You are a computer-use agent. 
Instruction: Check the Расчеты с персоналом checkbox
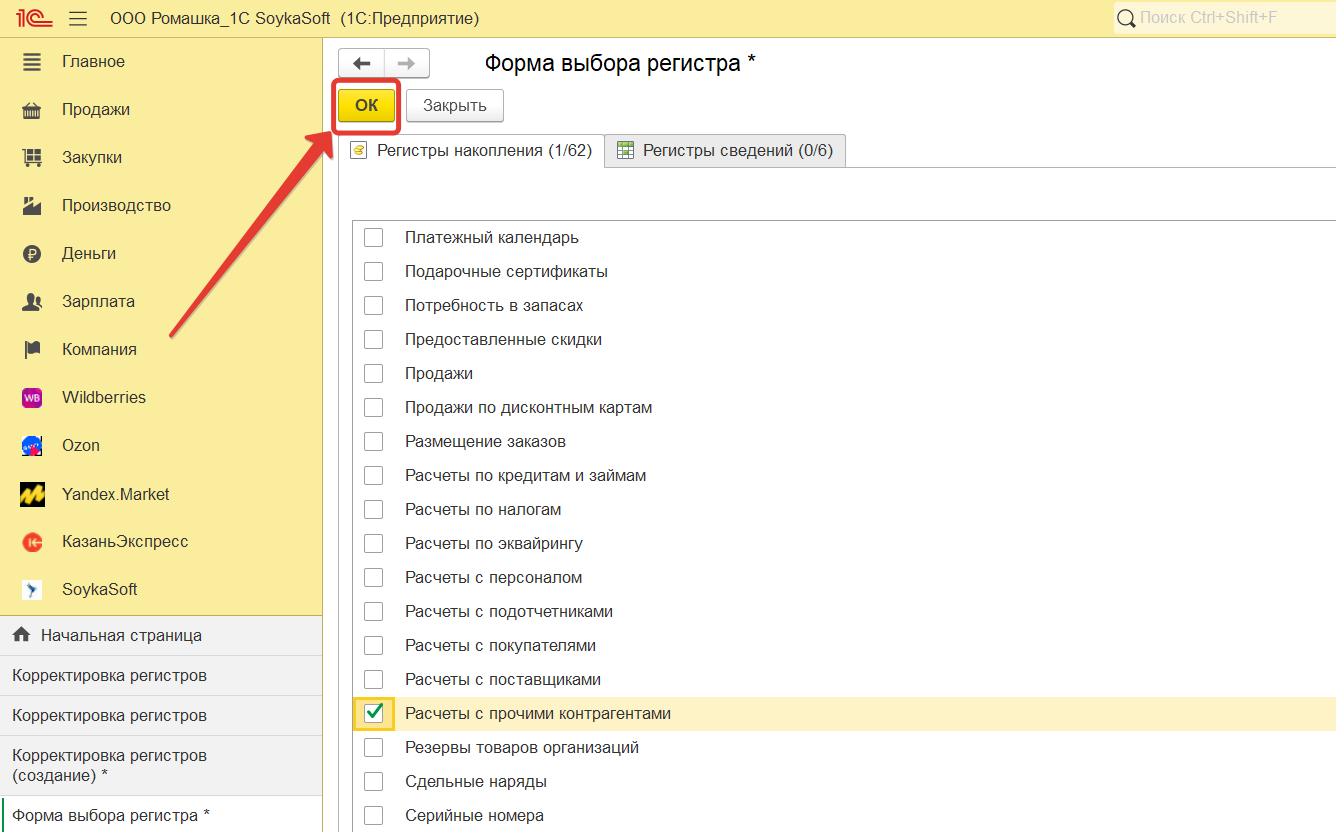pos(373,578)
